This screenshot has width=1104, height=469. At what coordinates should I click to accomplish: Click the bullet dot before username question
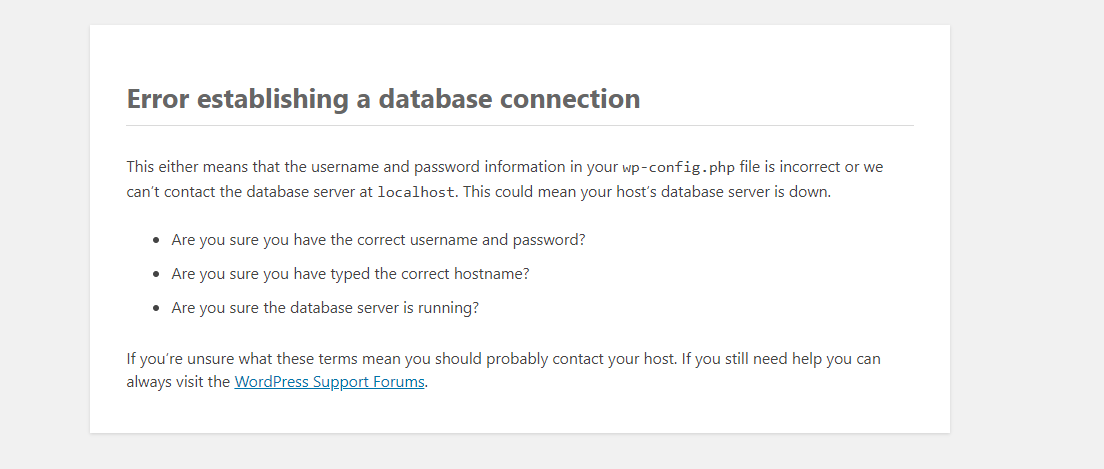click(x=156, y=240)
